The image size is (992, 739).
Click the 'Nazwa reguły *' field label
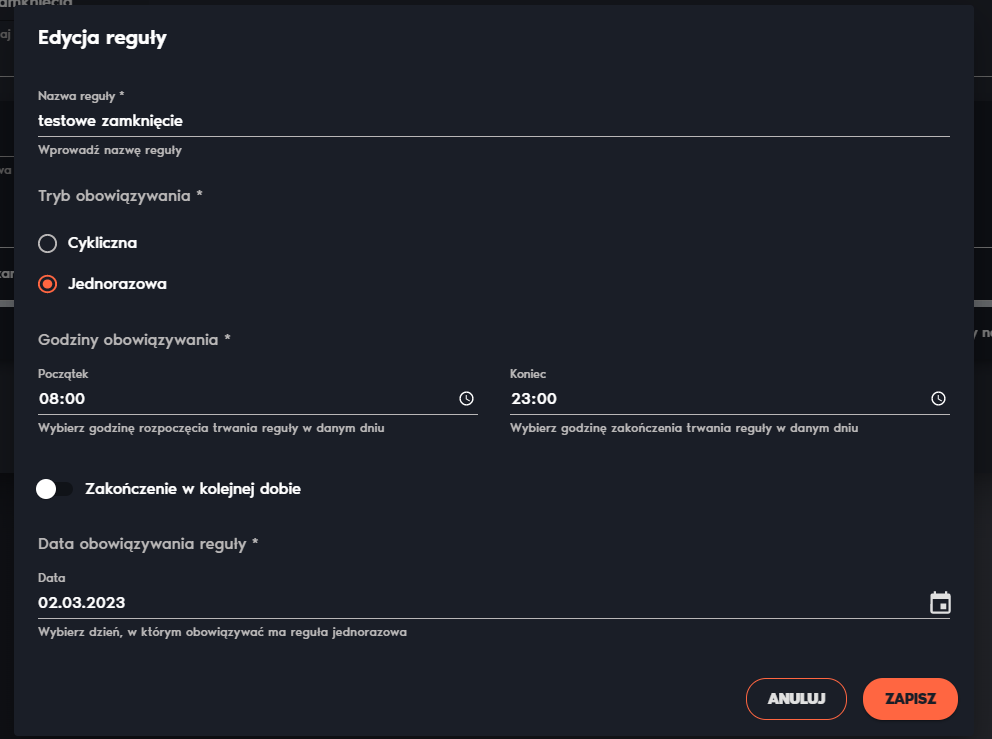pyautogui.click(x=81, y=96)
